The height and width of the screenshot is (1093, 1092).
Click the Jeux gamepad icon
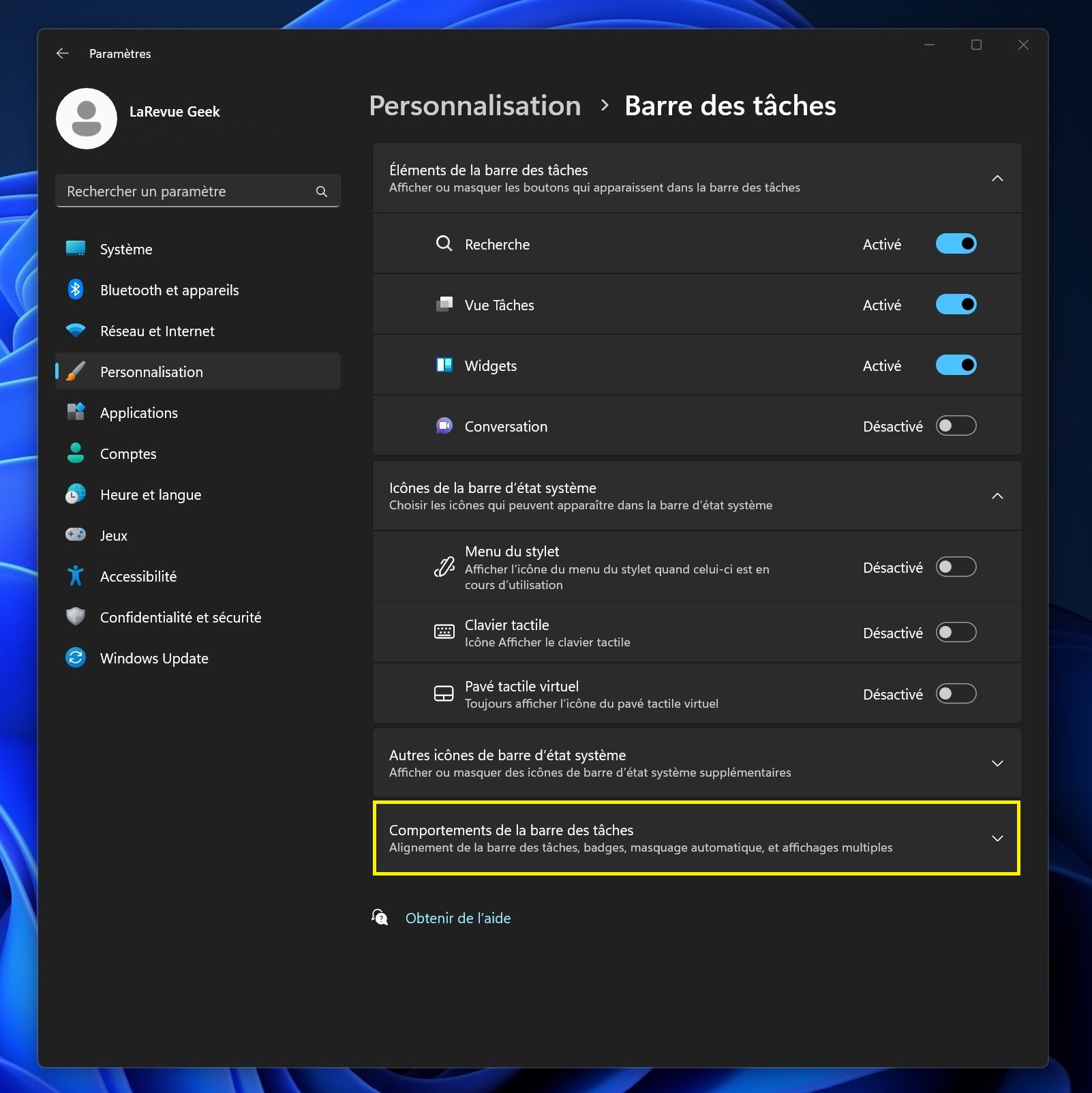[76, 535]
